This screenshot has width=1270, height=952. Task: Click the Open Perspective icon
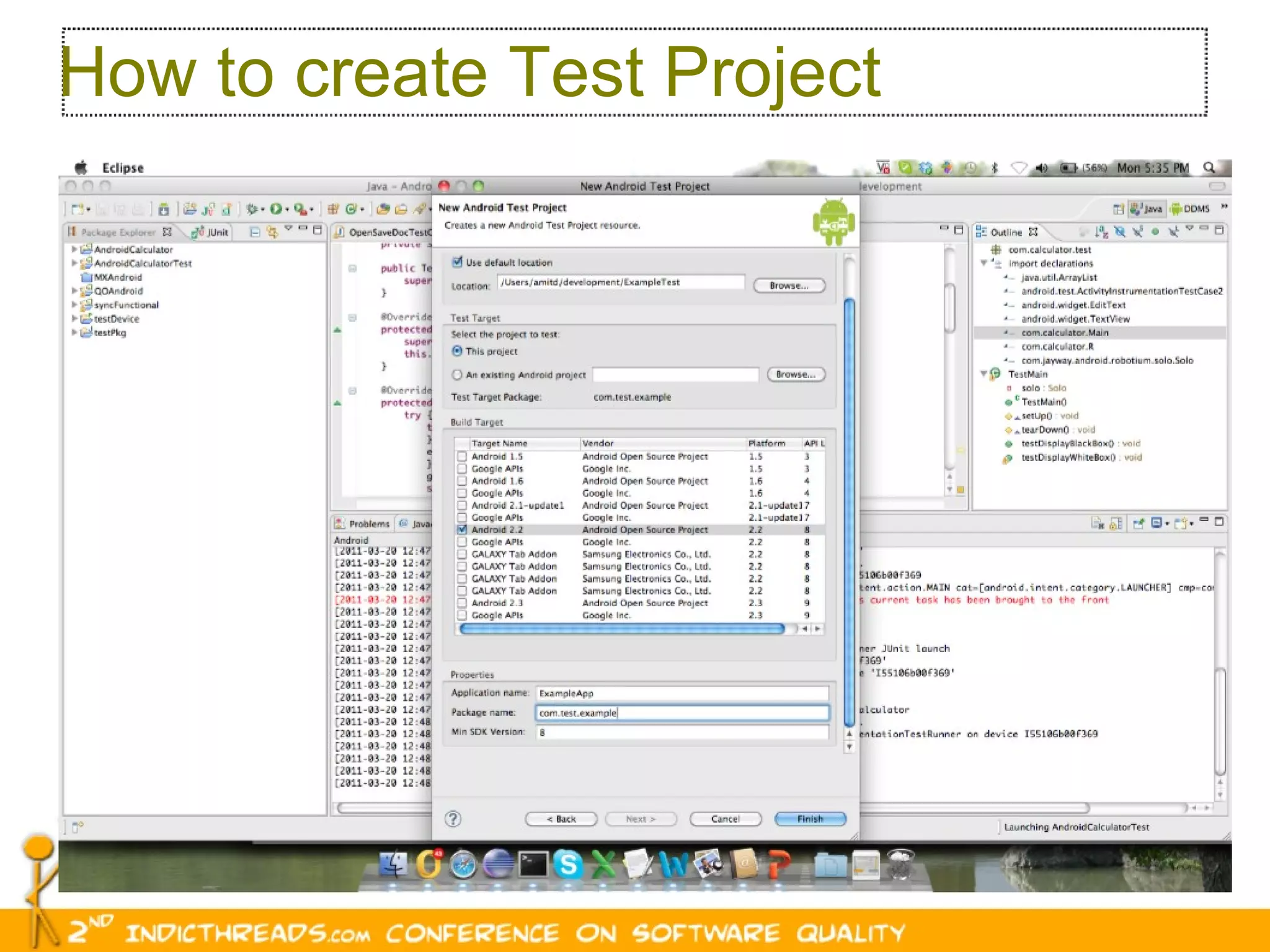pos(1117,209)
